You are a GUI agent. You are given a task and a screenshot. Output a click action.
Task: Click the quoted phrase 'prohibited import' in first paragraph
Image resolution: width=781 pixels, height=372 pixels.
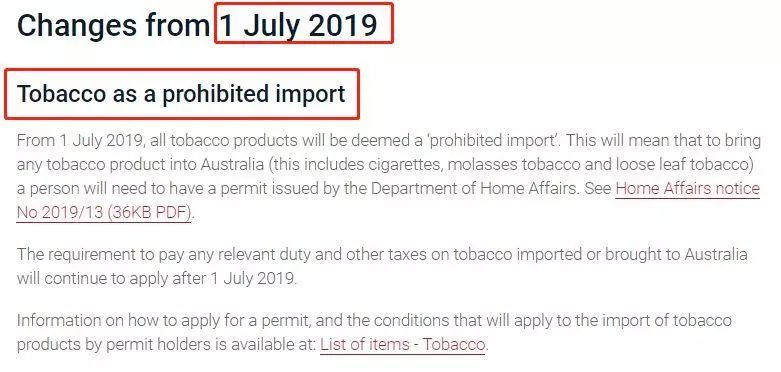coord(493,141)
